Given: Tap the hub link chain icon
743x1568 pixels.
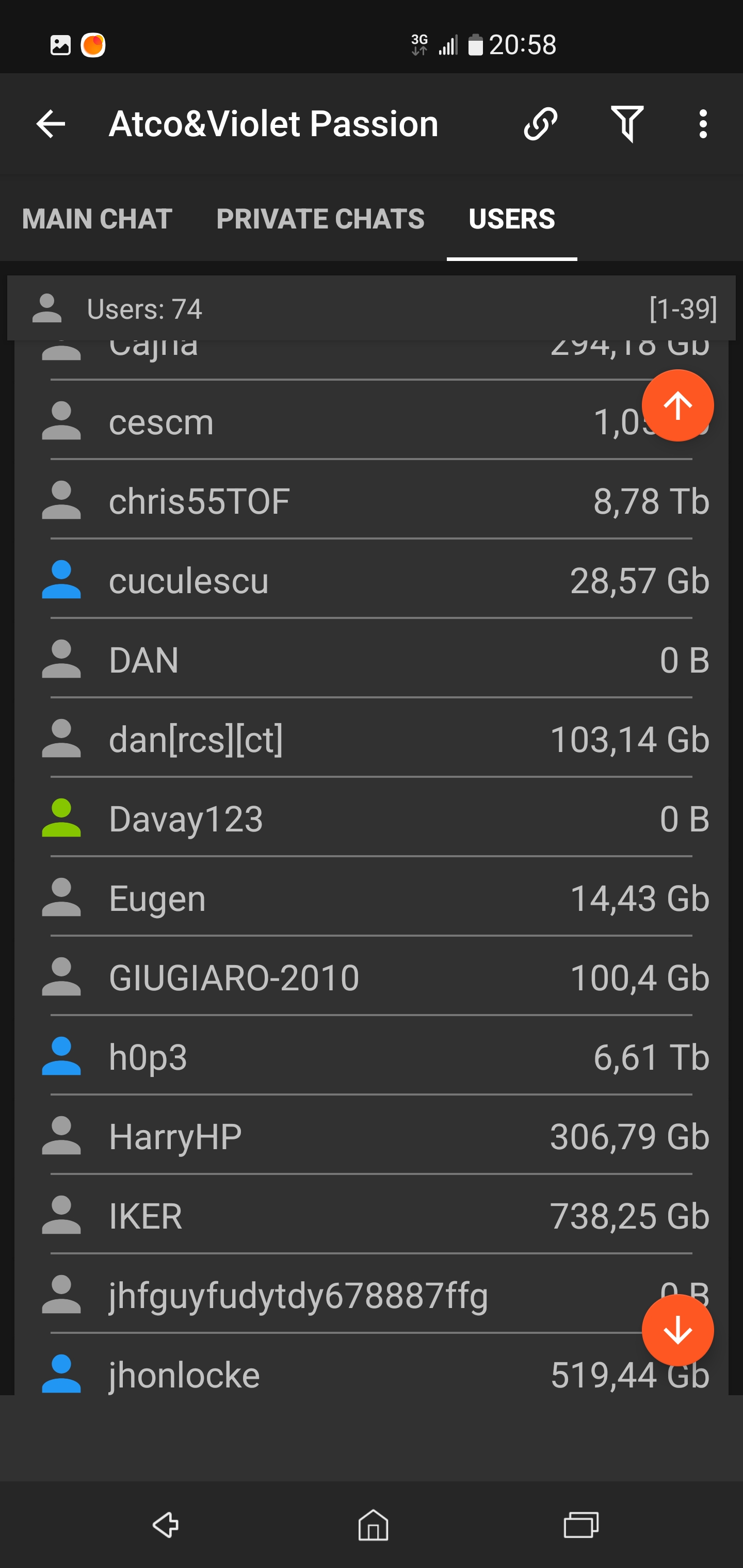Looking at the screenshot, I should (x=540, y=124).
